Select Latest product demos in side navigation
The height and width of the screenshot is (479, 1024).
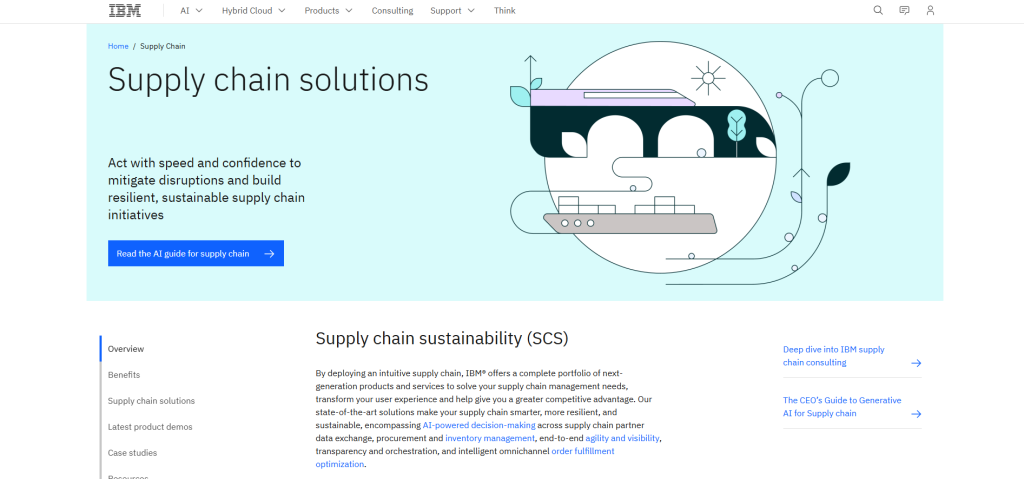click(150, 427)
